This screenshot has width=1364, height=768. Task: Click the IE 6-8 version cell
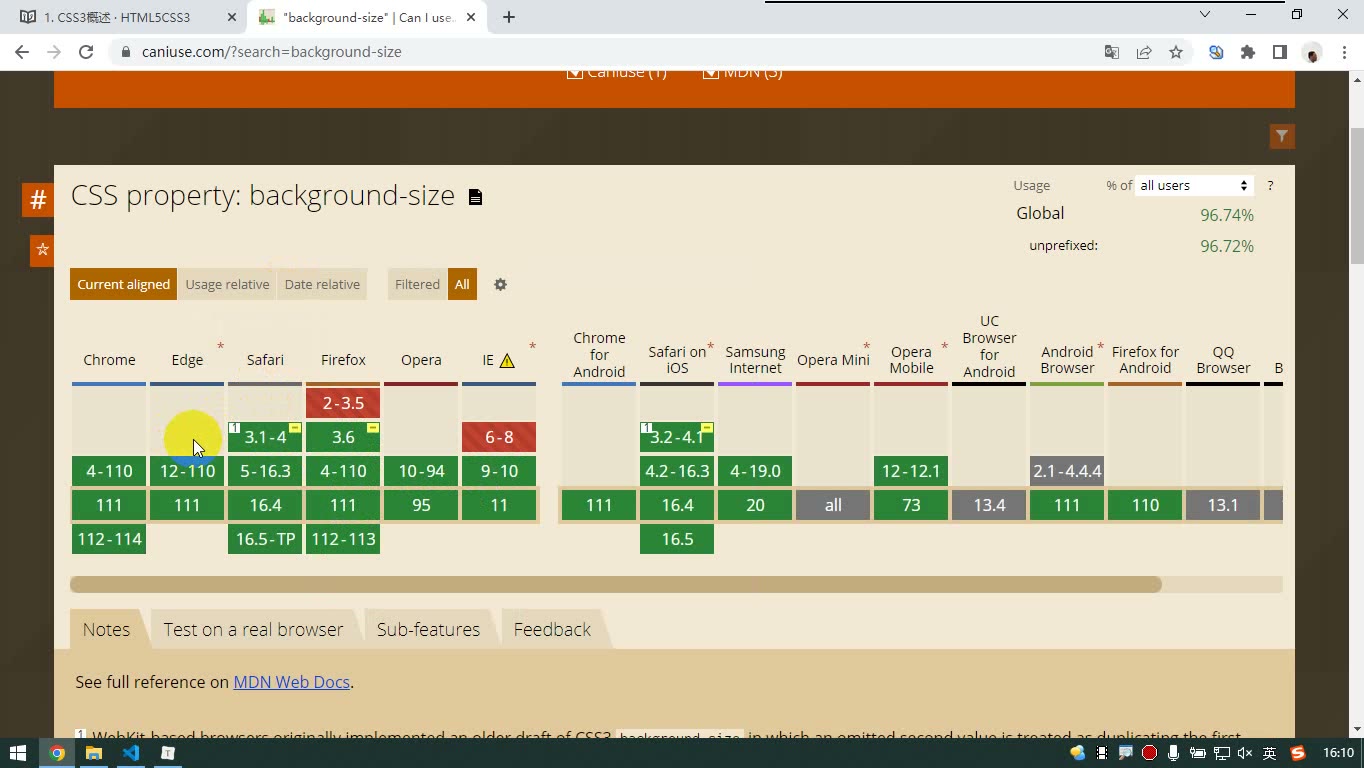pos(499,437)
